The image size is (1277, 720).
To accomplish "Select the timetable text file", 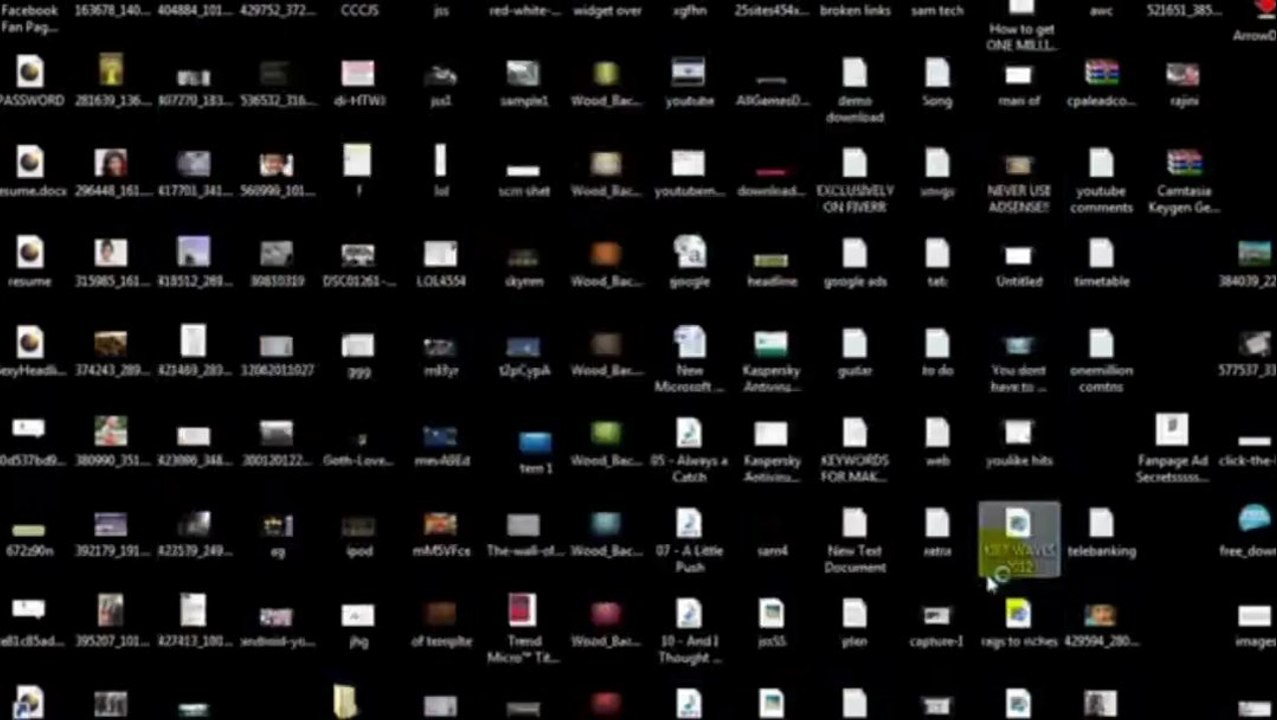I will pos(1101,252).
